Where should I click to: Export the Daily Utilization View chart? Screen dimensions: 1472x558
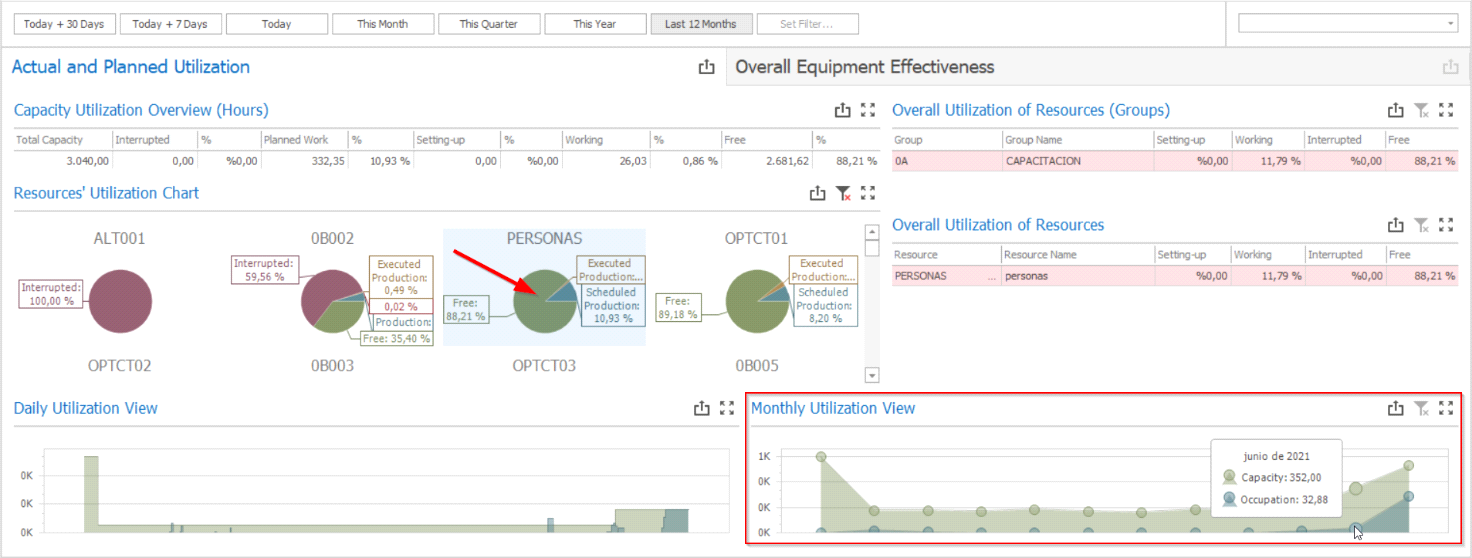pos(702,408)
